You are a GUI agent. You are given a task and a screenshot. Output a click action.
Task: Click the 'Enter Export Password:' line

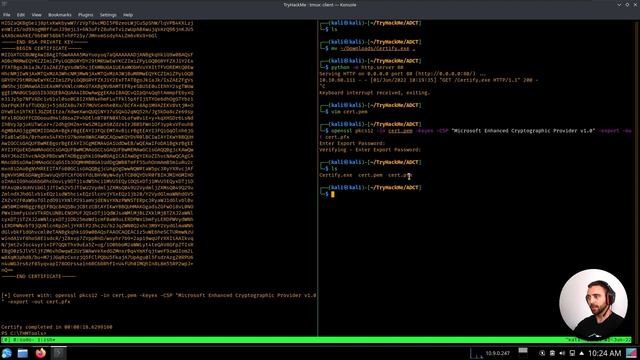352,143
